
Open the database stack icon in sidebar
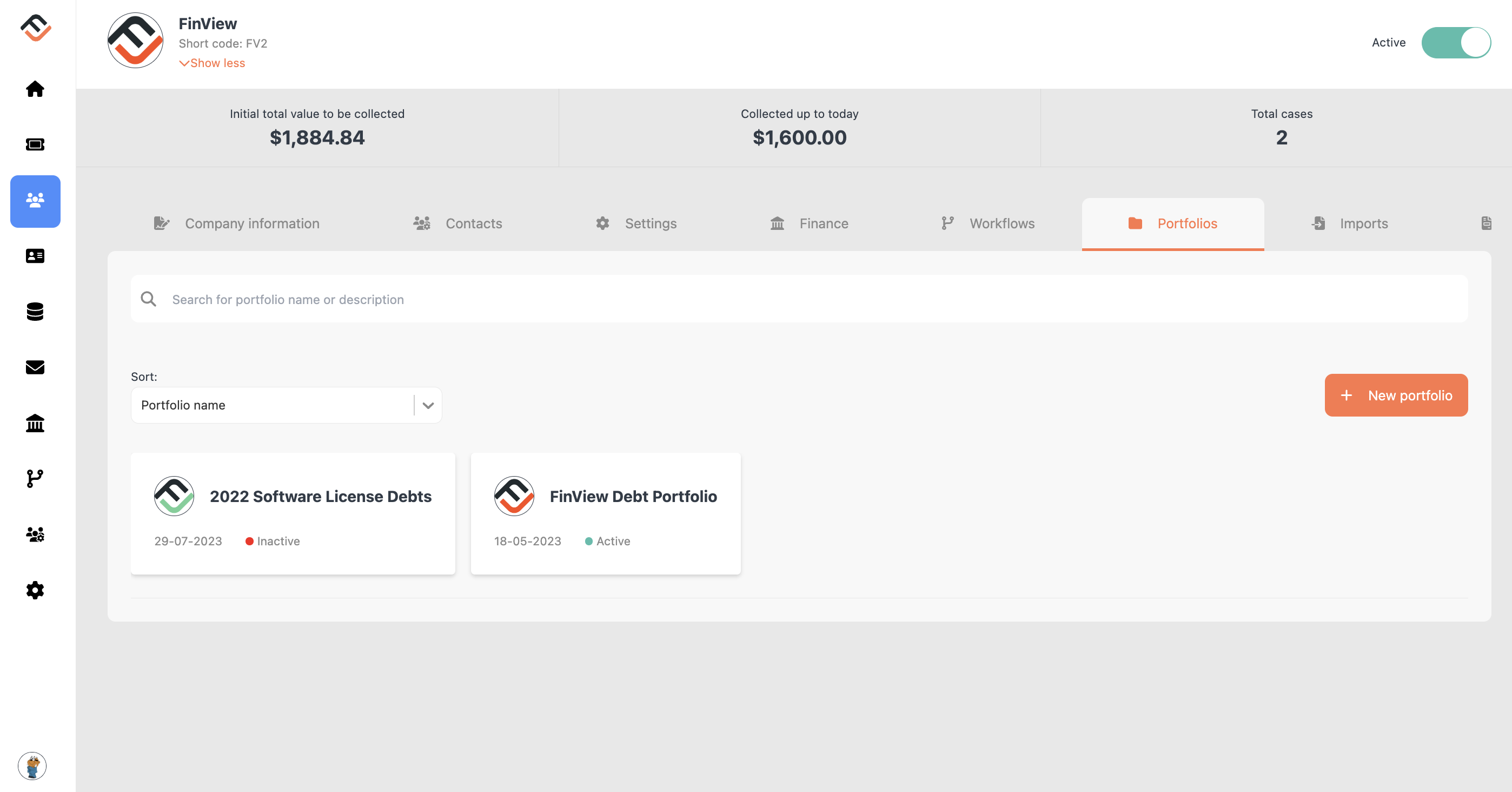click(35, 312)
